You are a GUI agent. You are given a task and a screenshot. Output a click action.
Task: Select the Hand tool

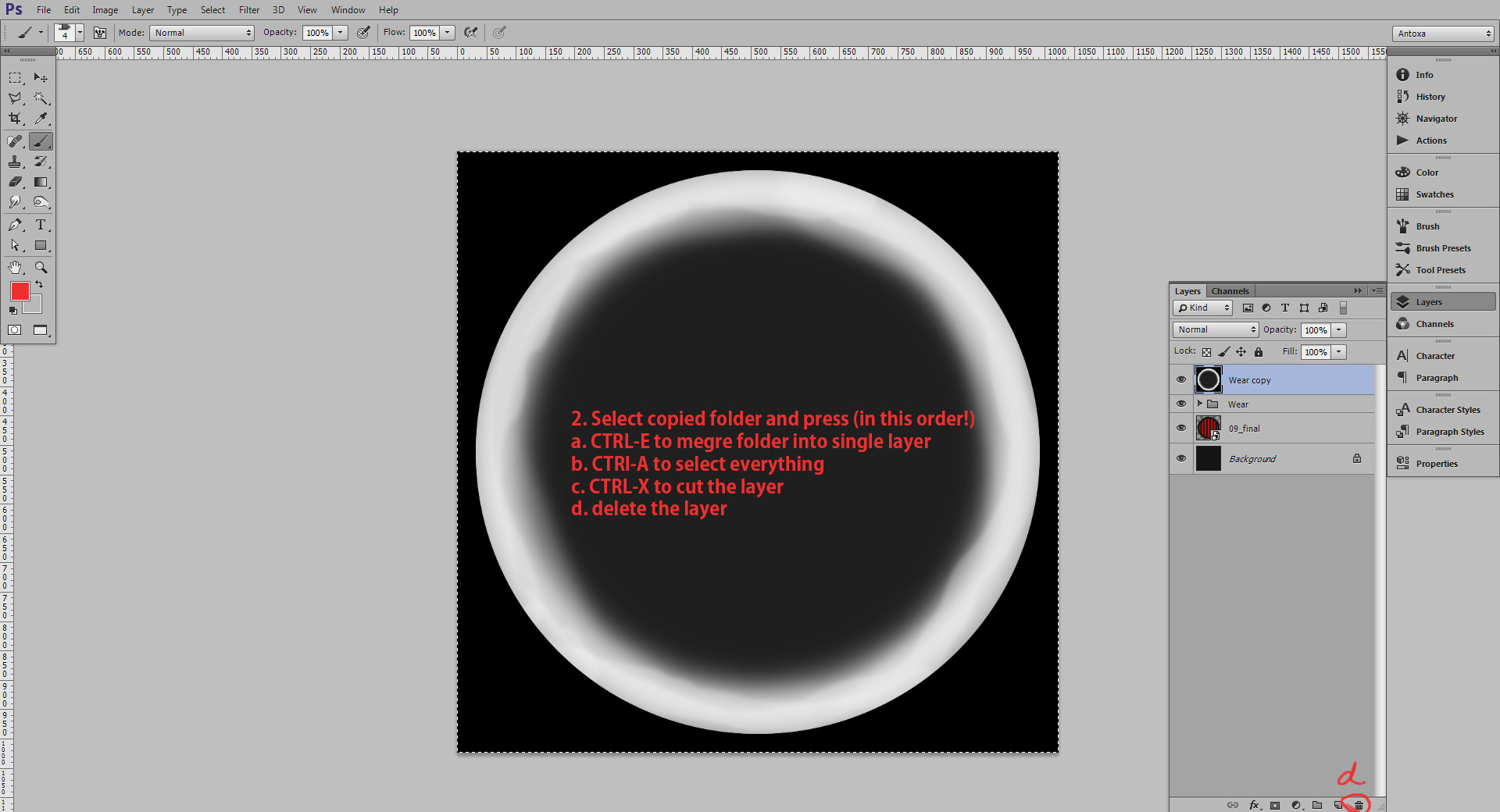15,268
